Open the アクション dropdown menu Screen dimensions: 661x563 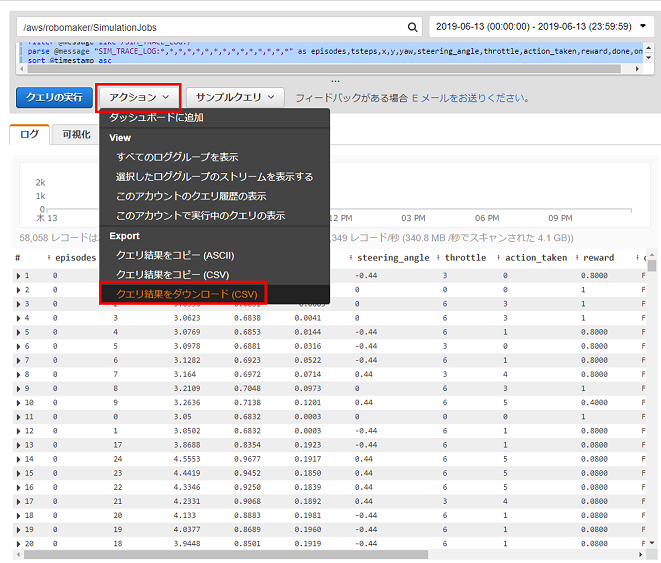click(x=139, y=98)
